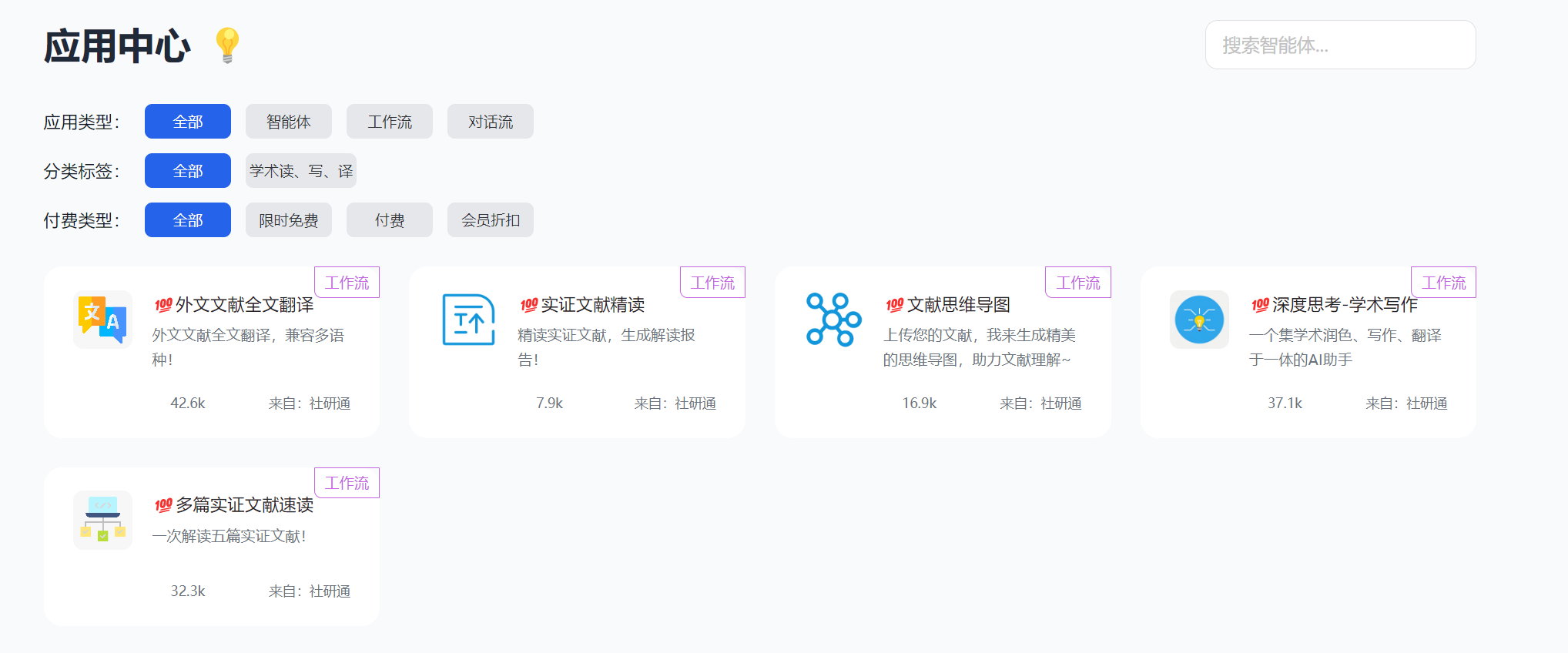This screenshot has height=653, width=1568.
Task: Click description 精读实证文献，生成解读报告!
Action: pos(607,347)
